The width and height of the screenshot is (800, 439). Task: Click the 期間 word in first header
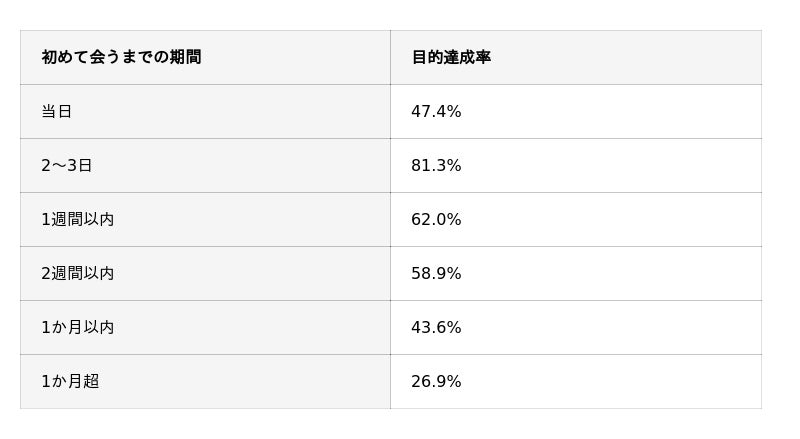(185, 57)
